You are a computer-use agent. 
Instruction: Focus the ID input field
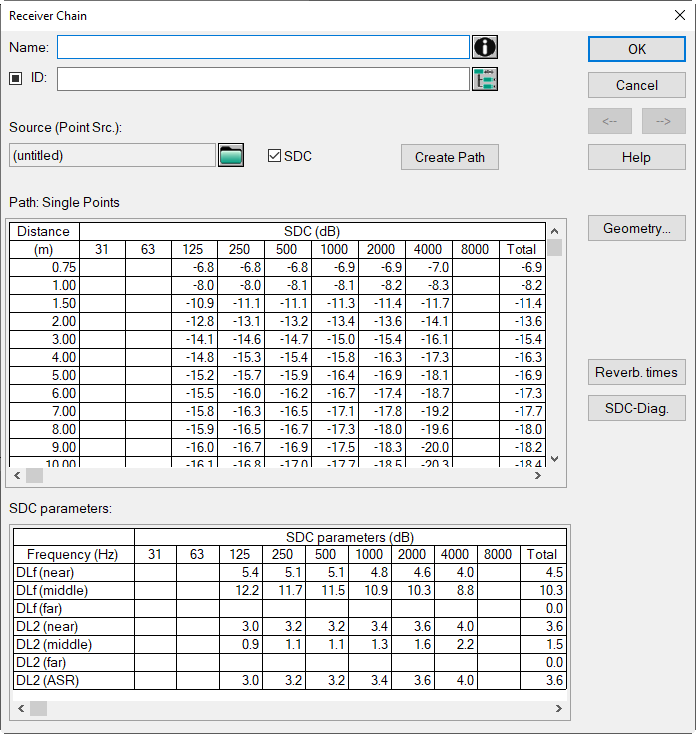[264, 79]
